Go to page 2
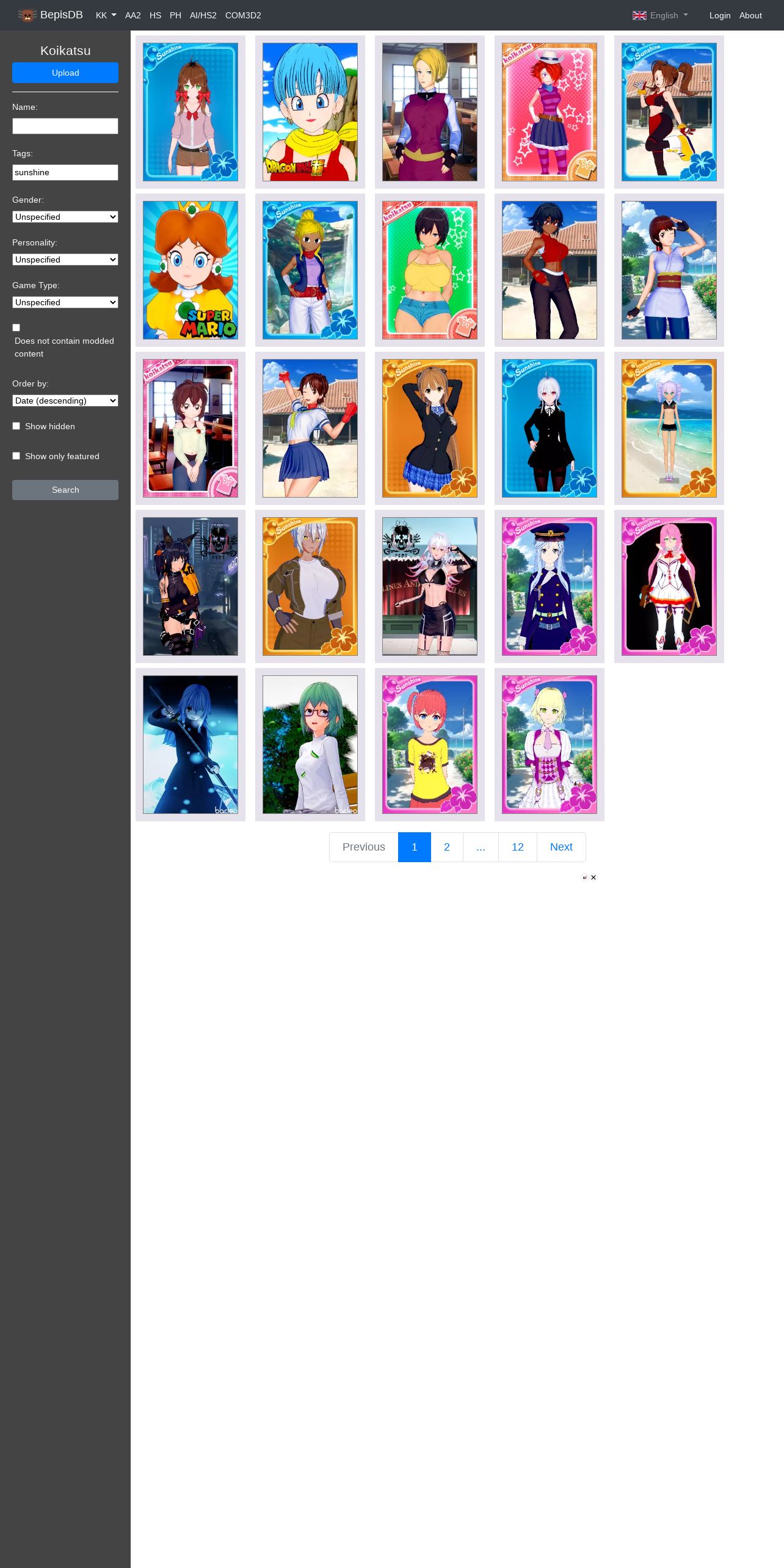This screenshot has width=784, height=1568. click(x=447, y=847)
